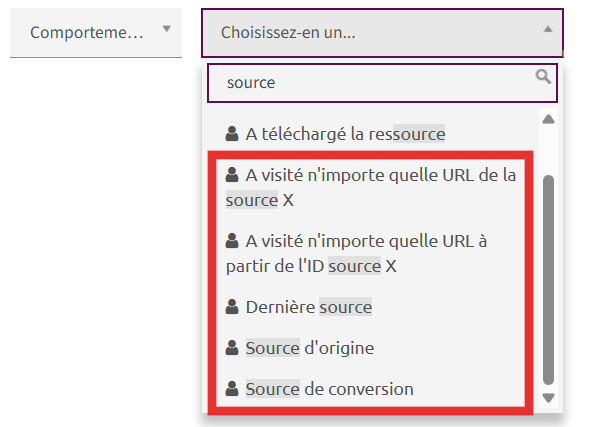
Task: Click the scroll down arrow of results list
Action: tap(548, 398)
